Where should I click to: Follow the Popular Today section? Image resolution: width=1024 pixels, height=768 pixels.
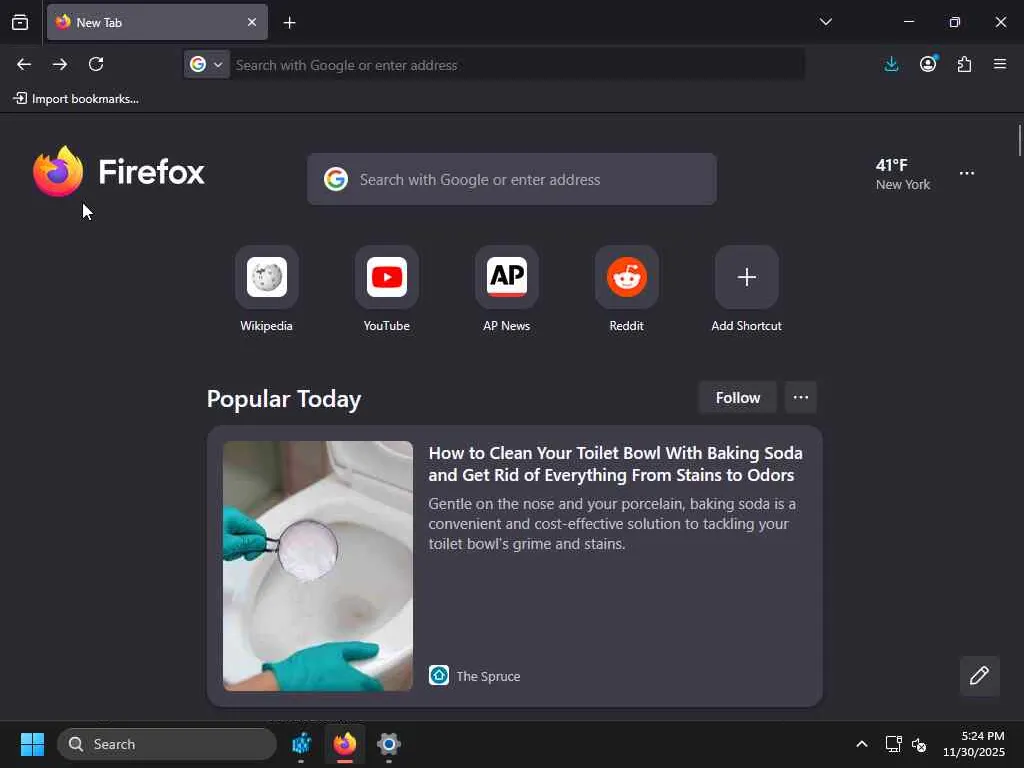point(737,398)
